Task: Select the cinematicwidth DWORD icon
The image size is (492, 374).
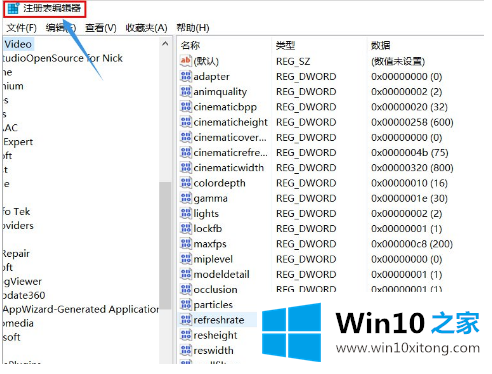Action: pos(186,167)
